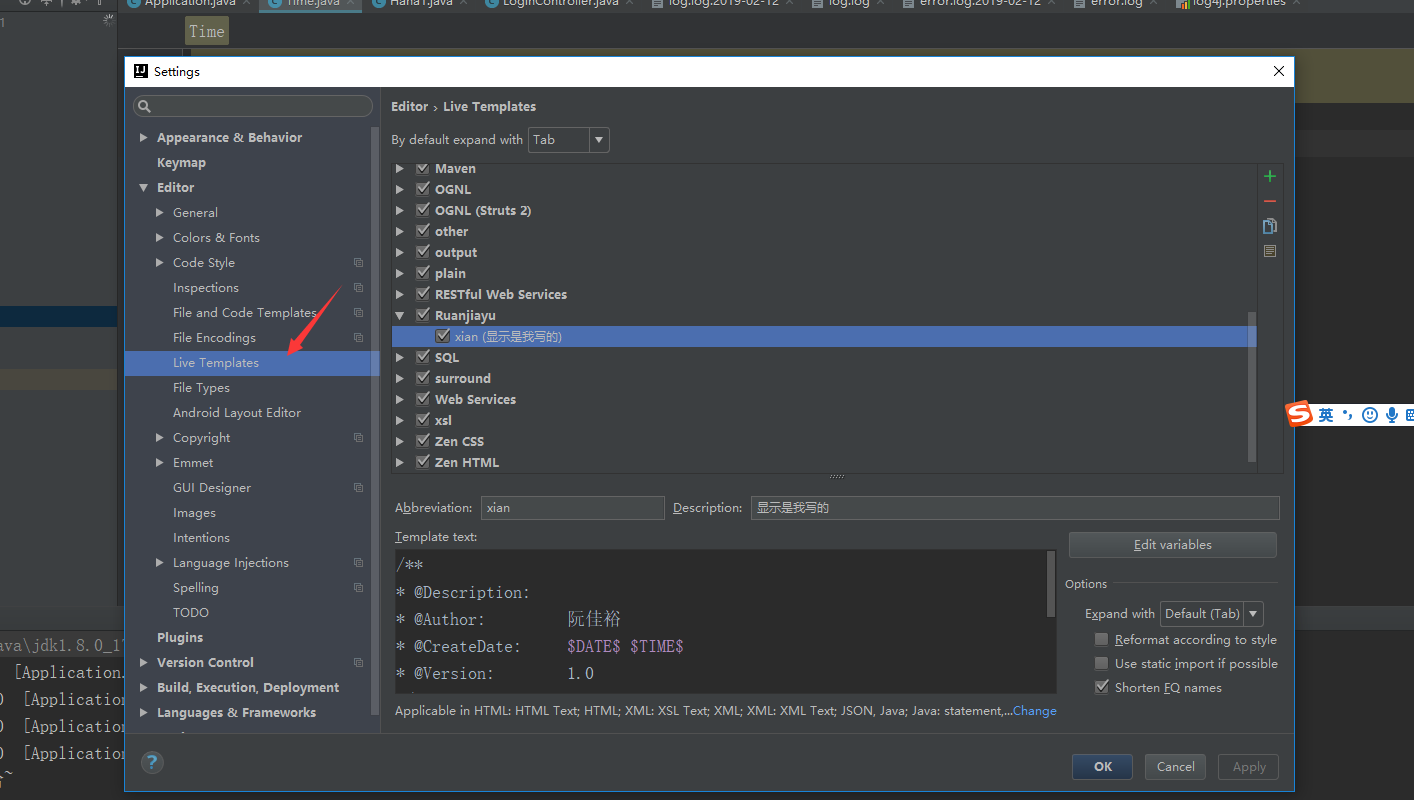
Task: Focus the settings search box
Action: pyautogui.click(x=253, y=106)
